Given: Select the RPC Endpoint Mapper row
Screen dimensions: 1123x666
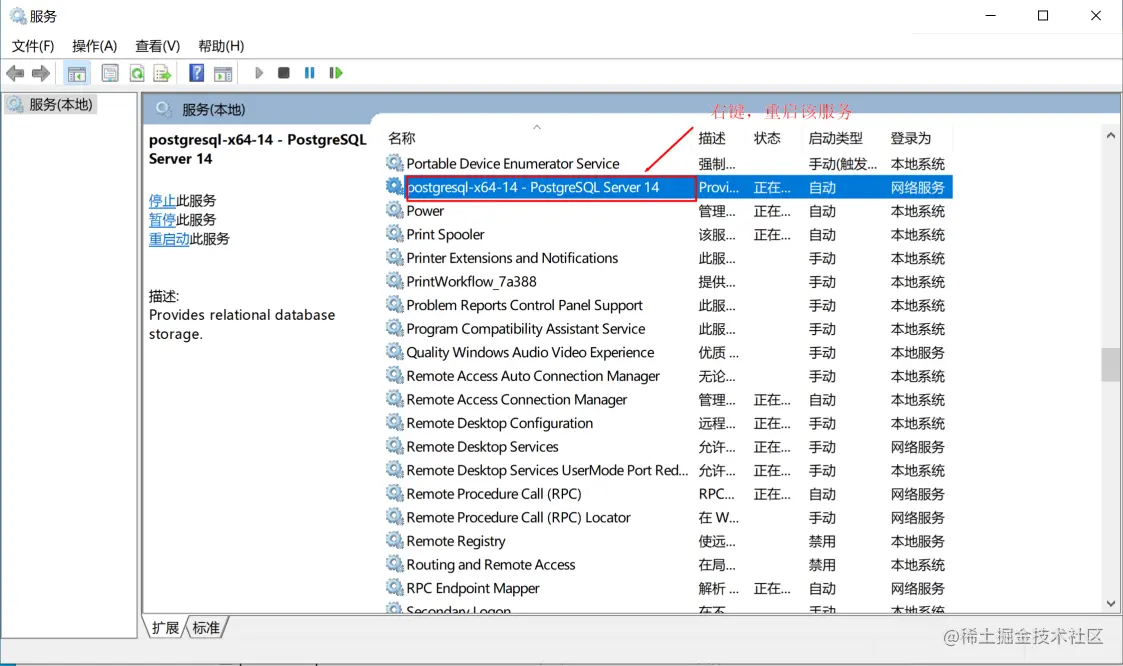Looking at the screenshot, I should click(x=669, y=589).
